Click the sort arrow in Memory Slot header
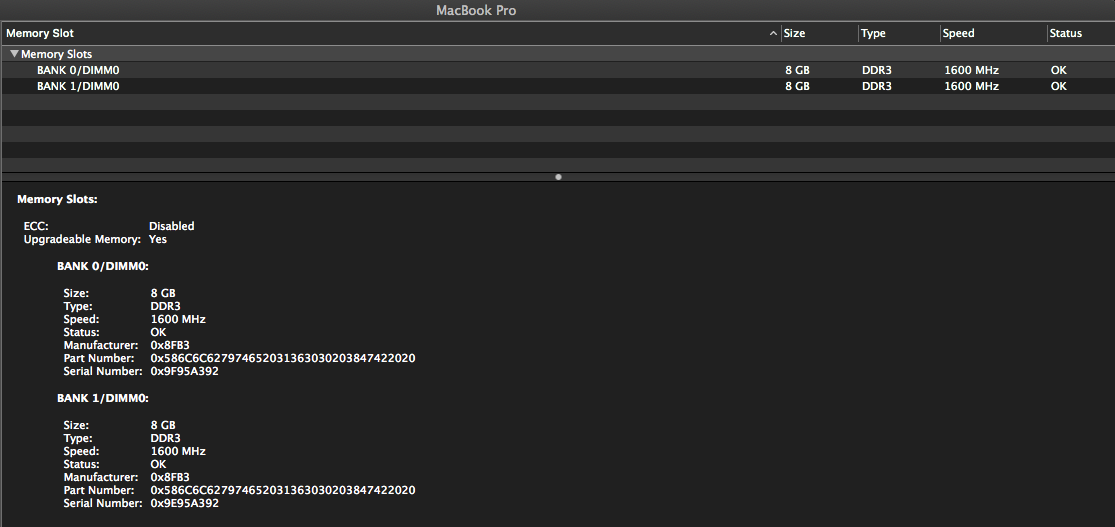 pos(773,33)
